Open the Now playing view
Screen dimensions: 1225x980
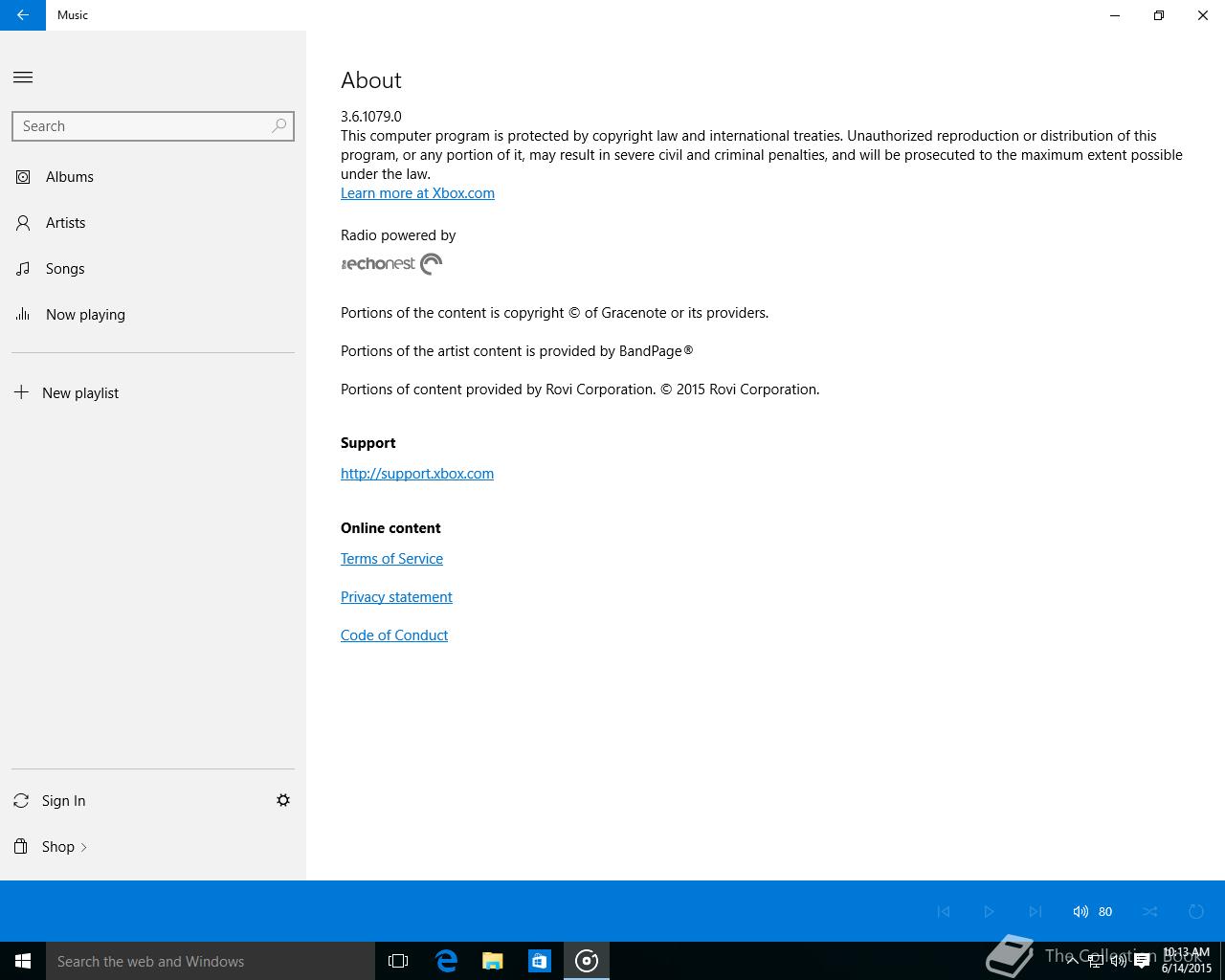(153, 315)
